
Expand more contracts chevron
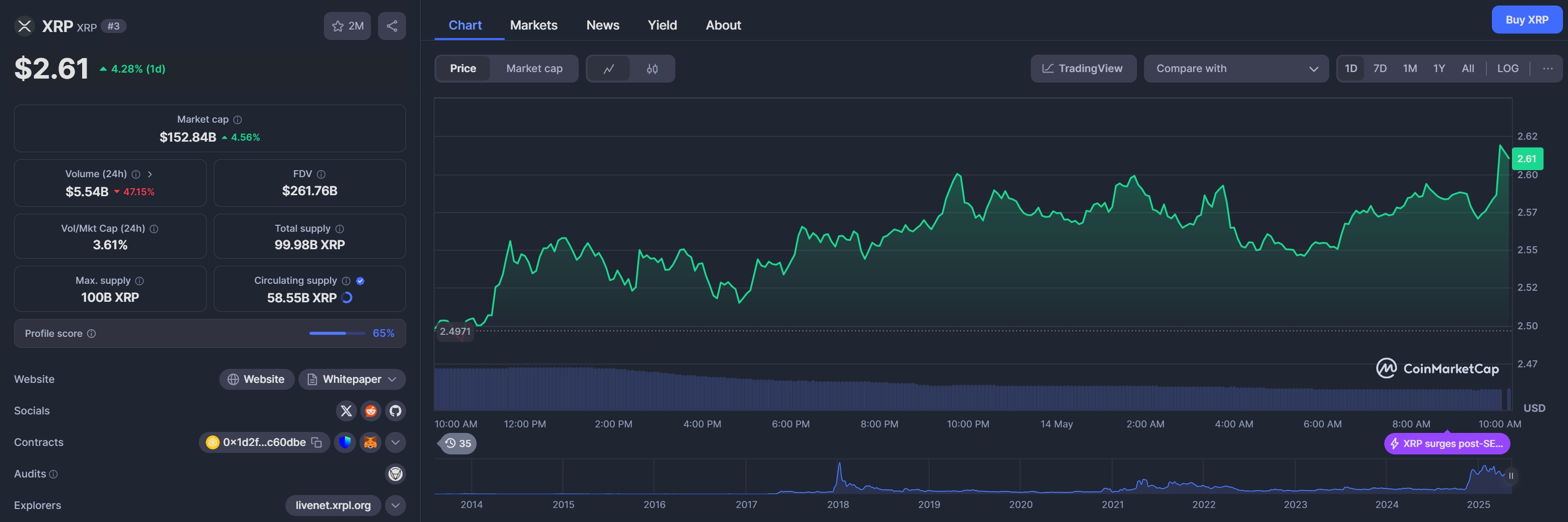point(396,442)
